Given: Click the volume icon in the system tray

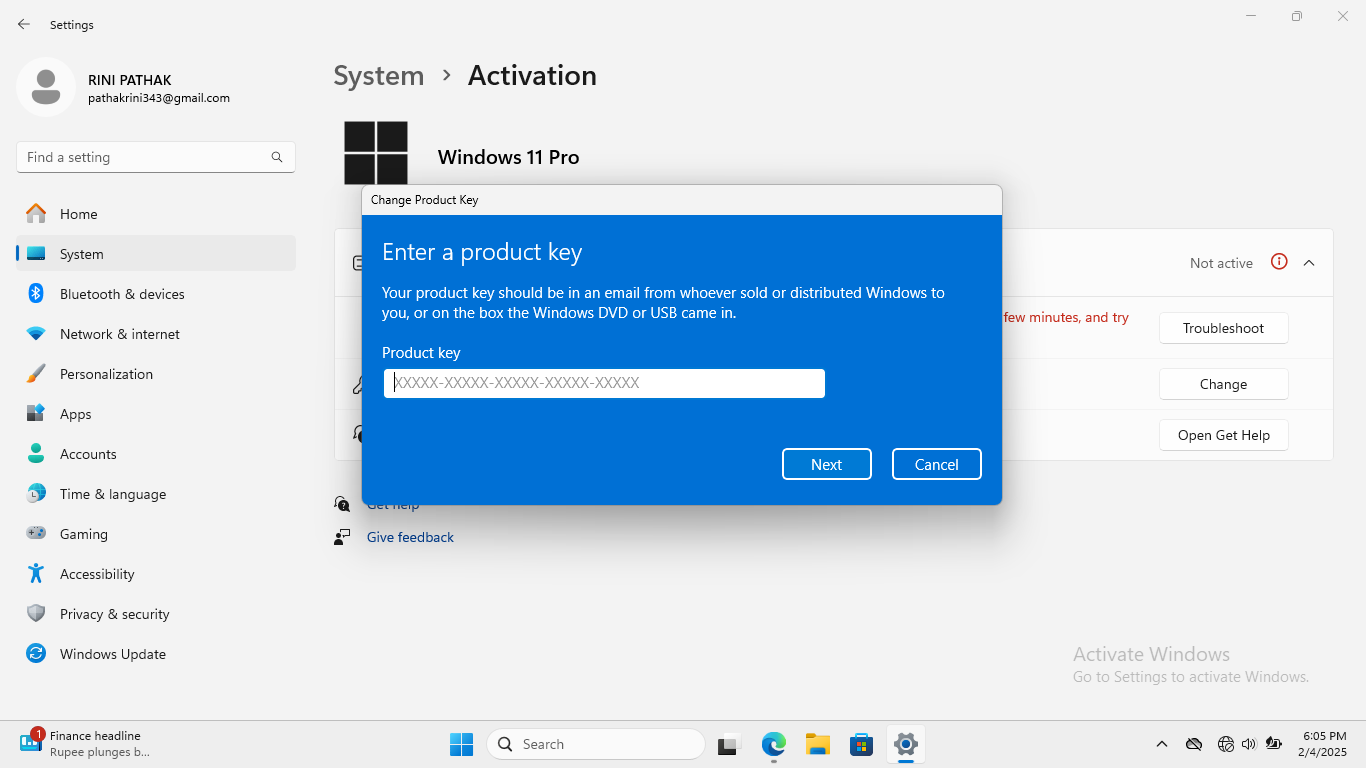Looking at the screenshot, I should click(1248, 744).
